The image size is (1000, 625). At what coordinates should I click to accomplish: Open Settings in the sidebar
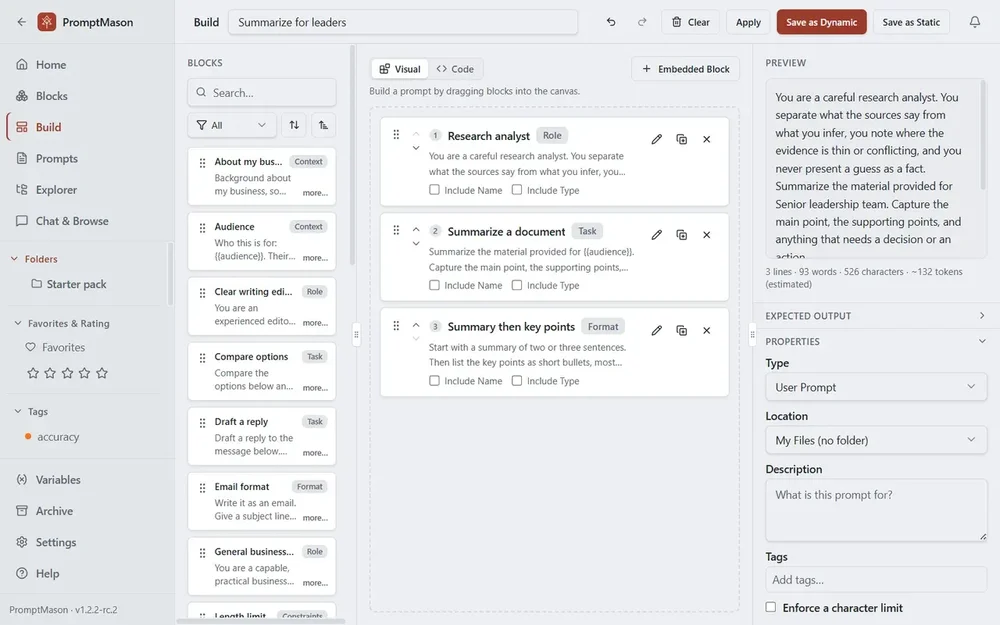pyautogui.click(x=87, y=542)
